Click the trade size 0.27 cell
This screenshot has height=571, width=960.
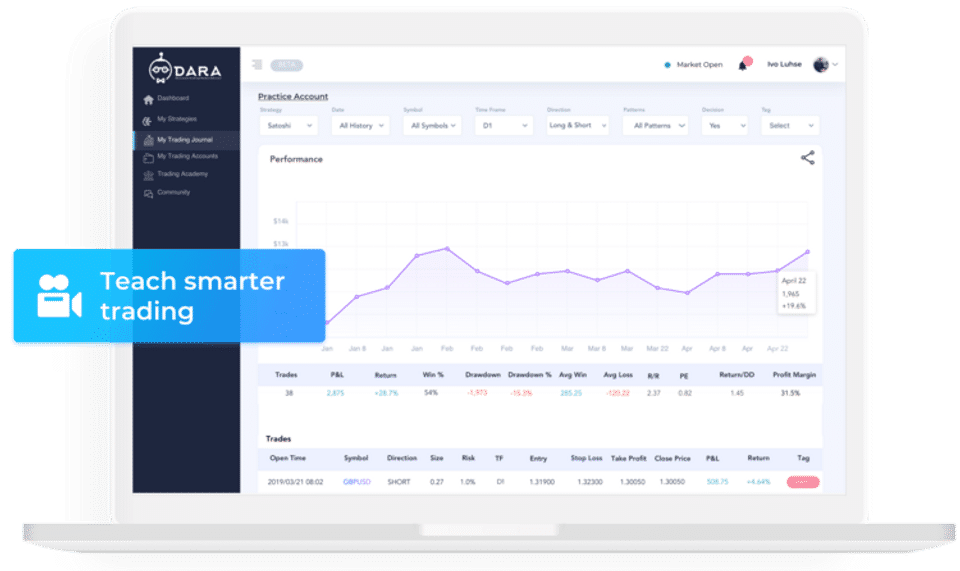click(x=437, y=482)
